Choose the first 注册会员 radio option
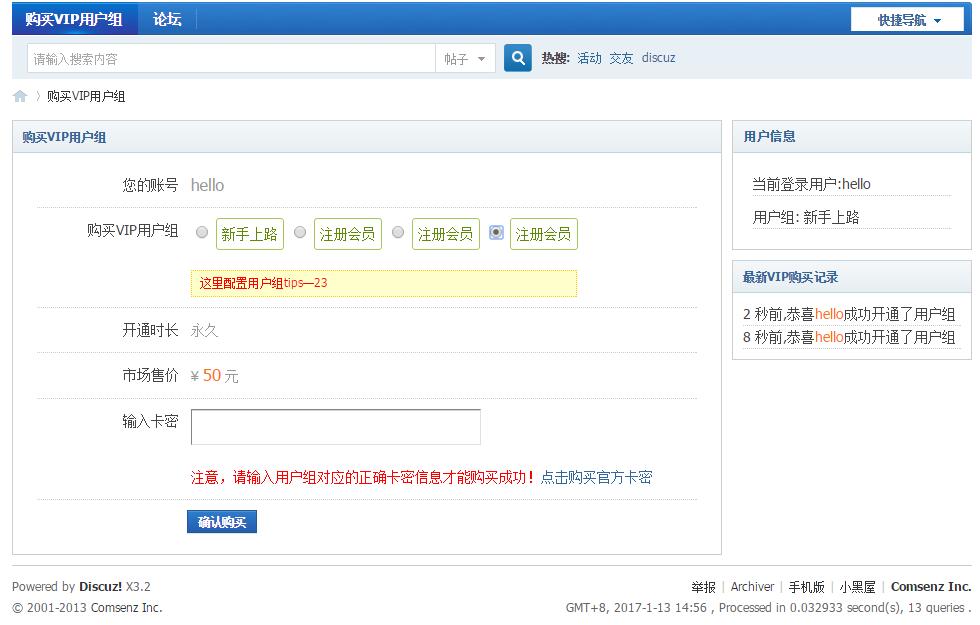Screen dimensions: 980x625 click(x=300, y=233)
